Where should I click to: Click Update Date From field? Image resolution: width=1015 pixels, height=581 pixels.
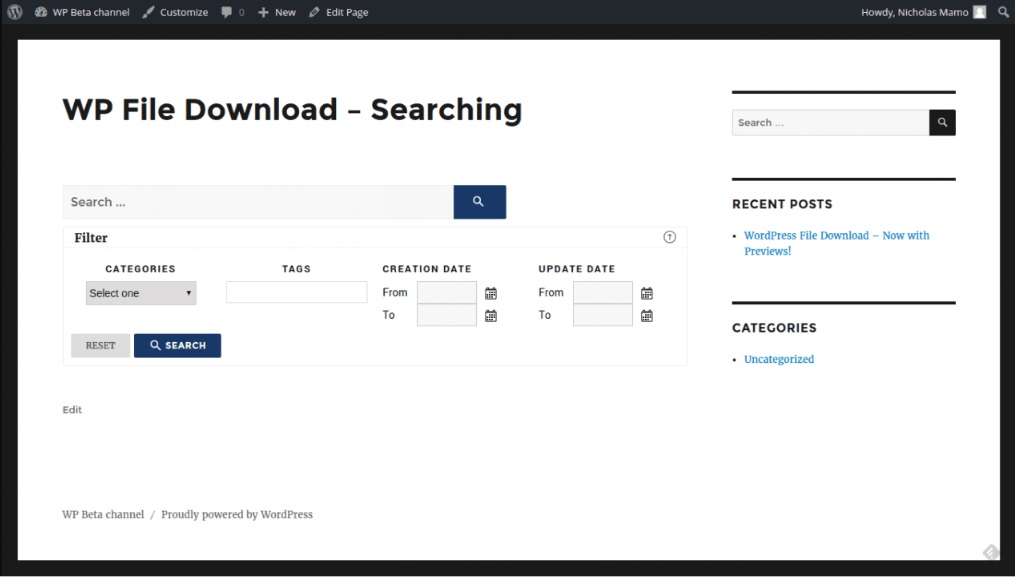click(x=603, y=292)
